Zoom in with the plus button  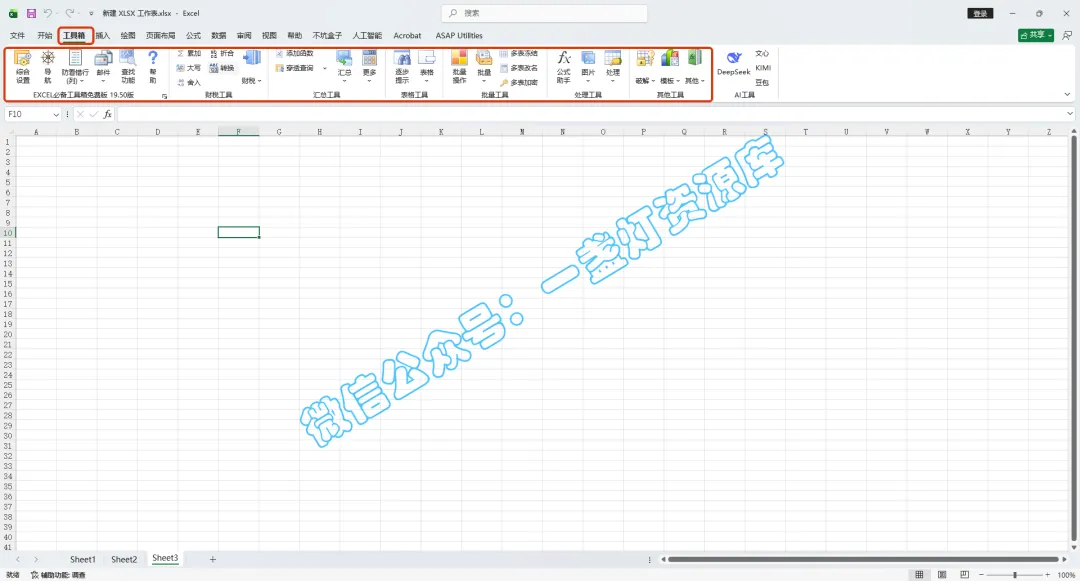coord(1048,574)
